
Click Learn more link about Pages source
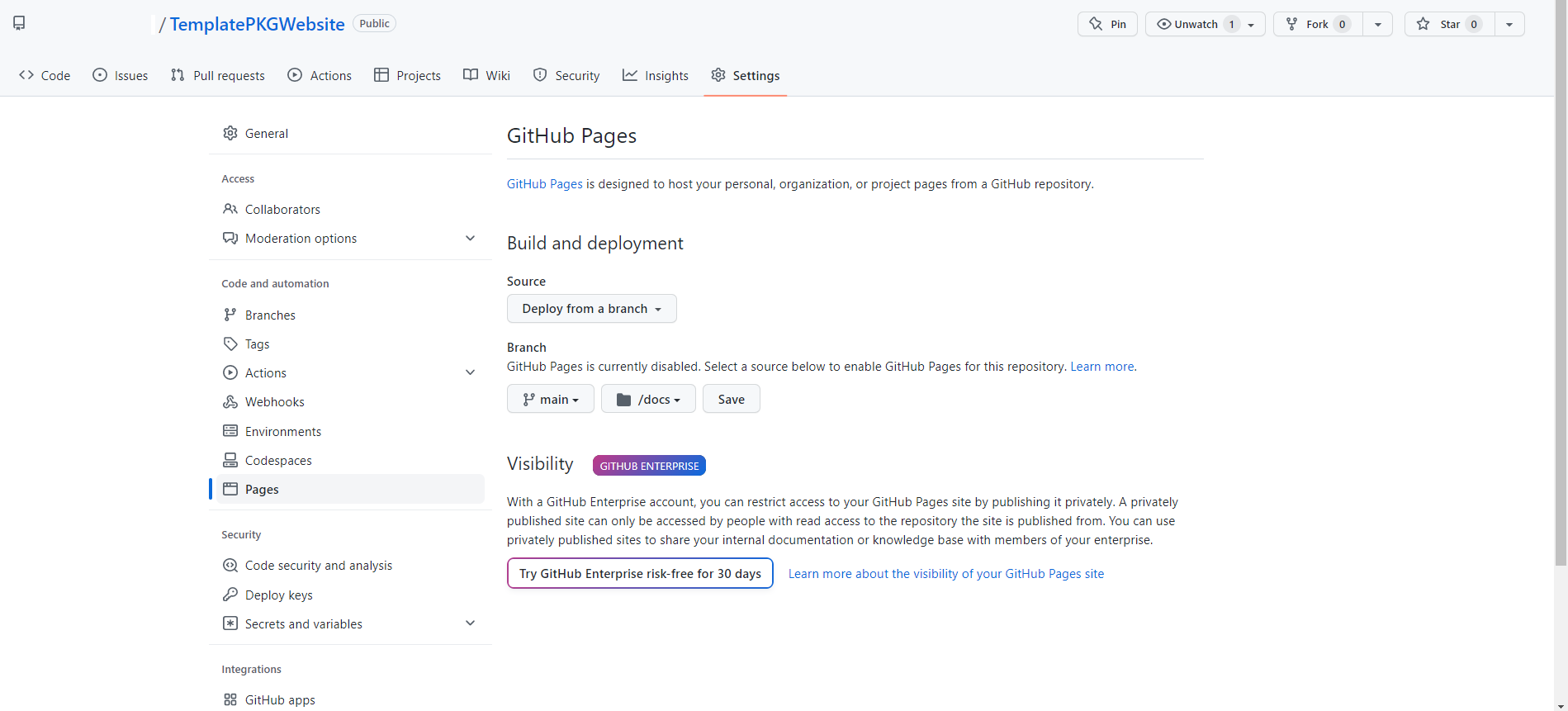coord(1102,366)
